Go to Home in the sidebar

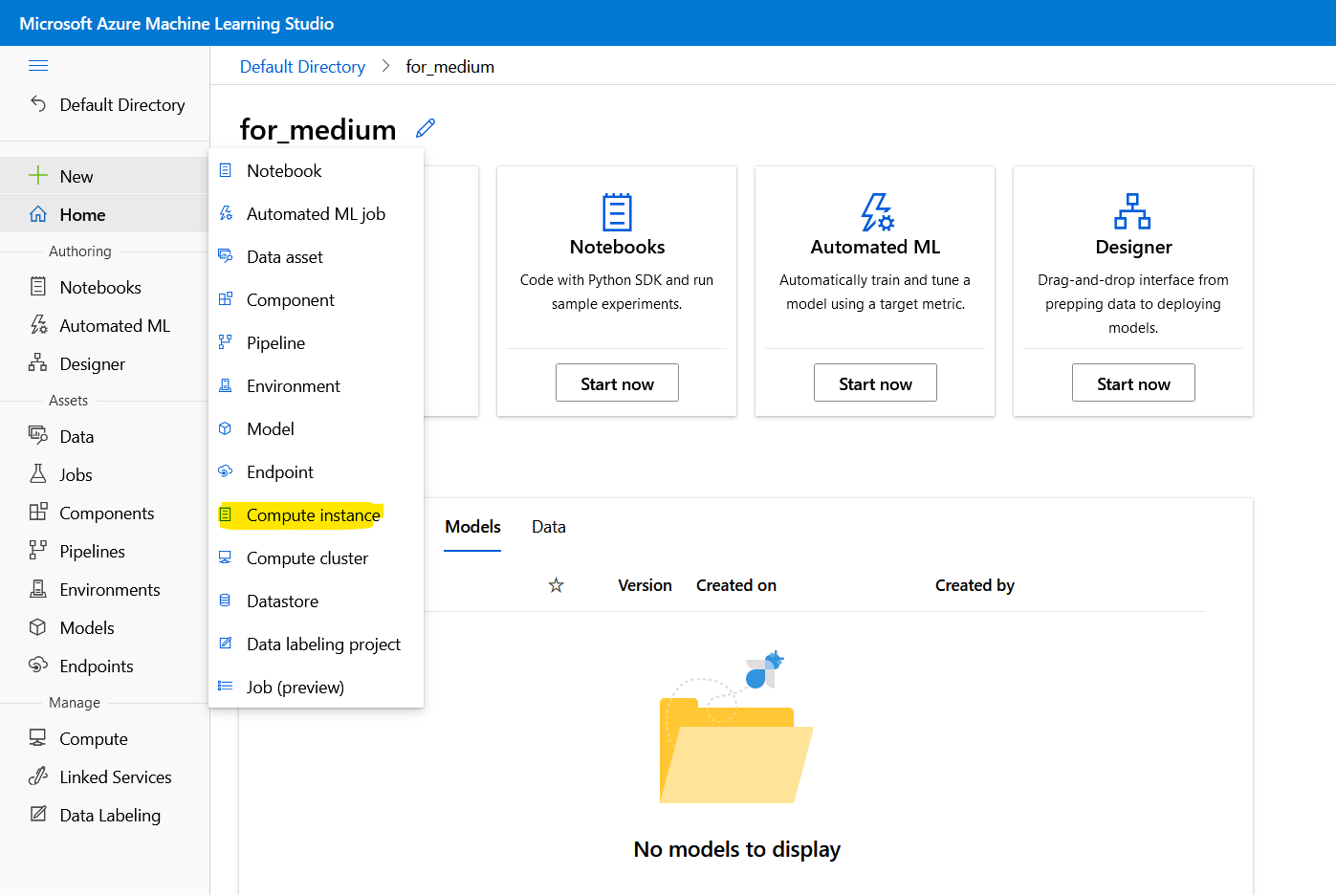[x=104, y=214]
